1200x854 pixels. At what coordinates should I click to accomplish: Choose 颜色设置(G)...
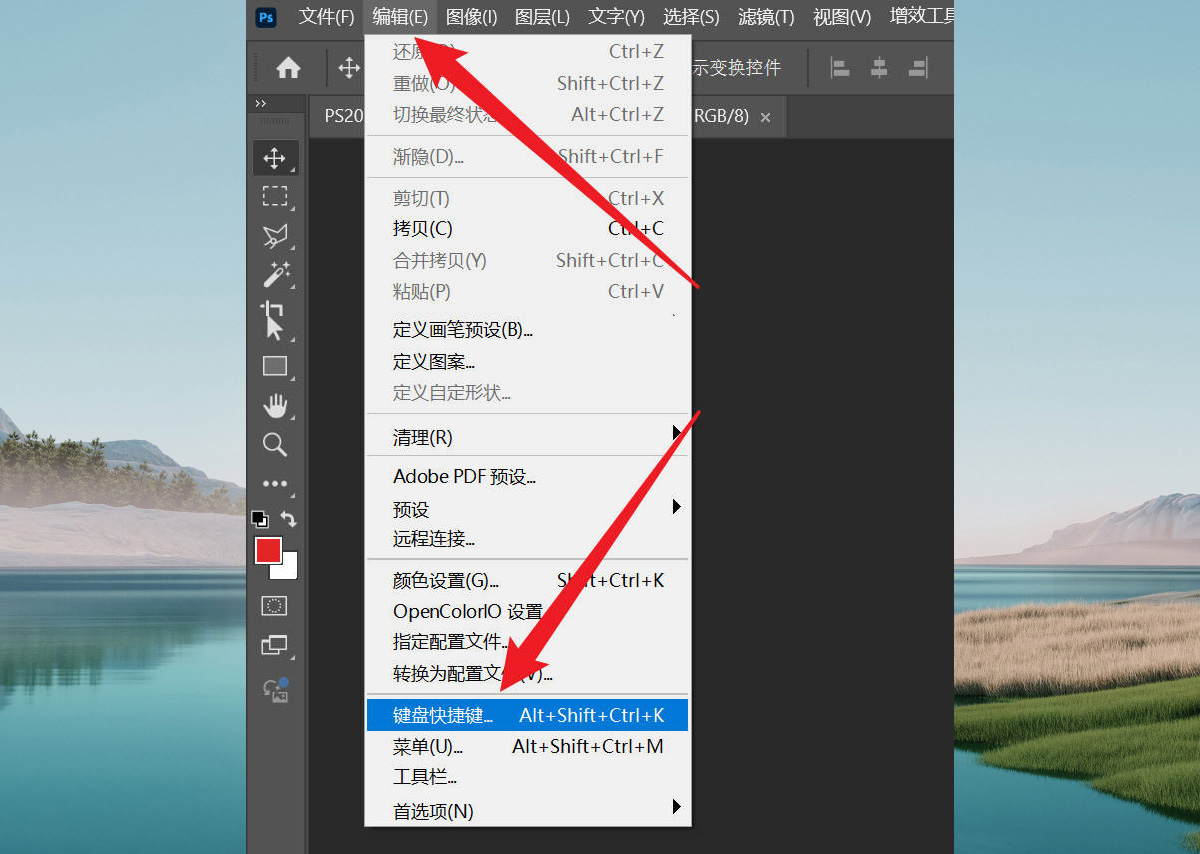[x=528, y=581]
